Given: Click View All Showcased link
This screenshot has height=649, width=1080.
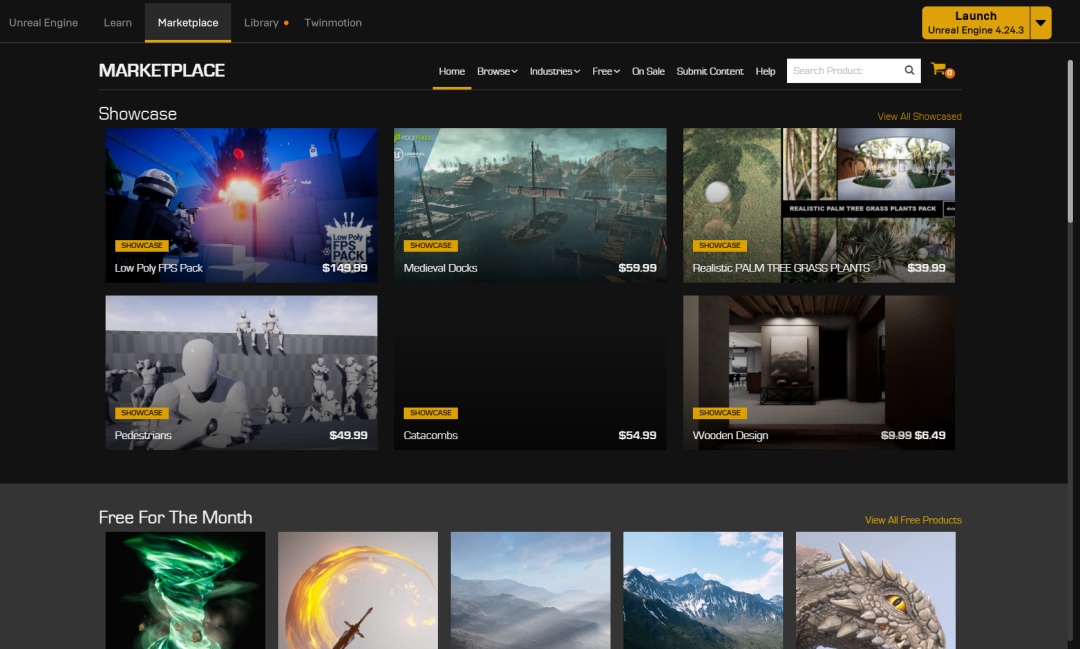Looking at the screenshot, I should click(919, 116).
